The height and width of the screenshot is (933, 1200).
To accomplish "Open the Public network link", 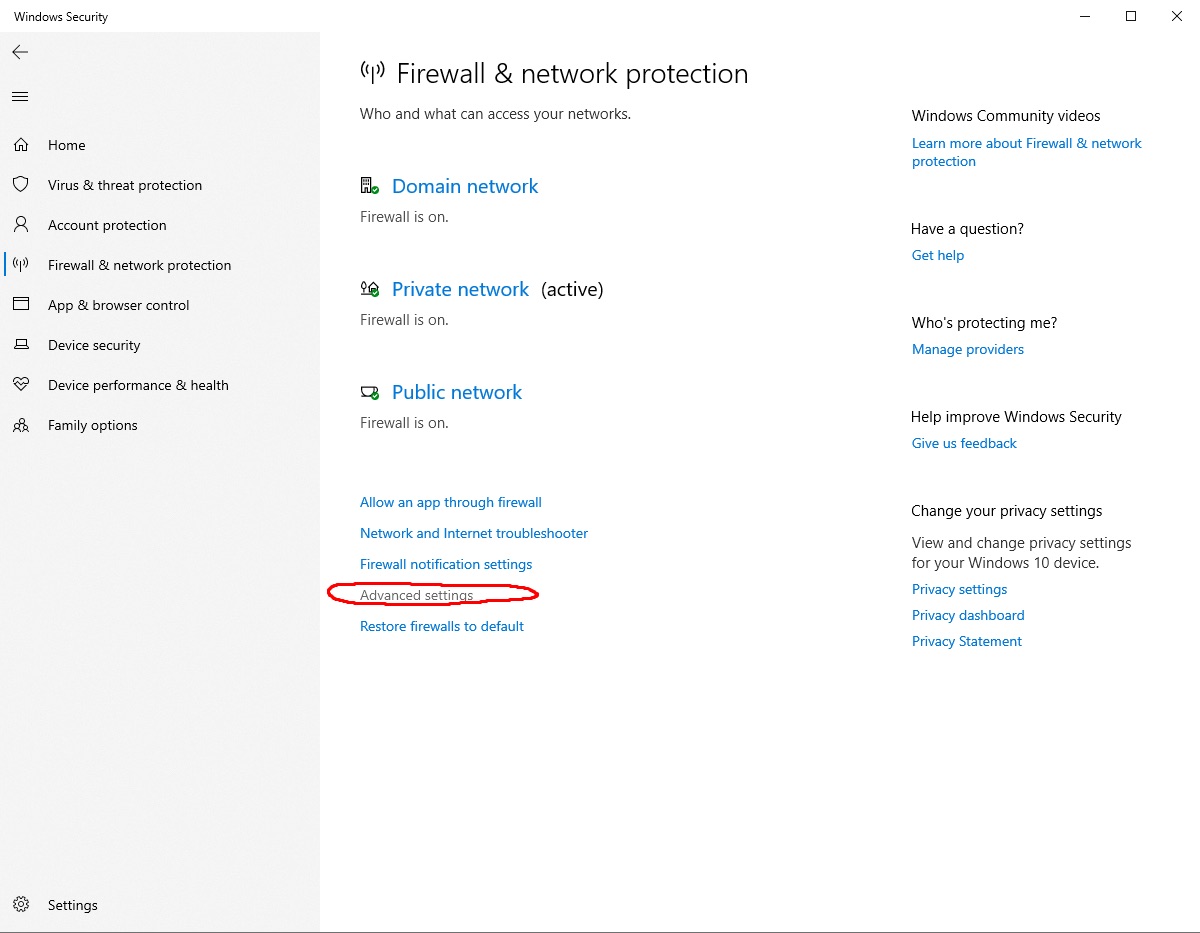I will point(457,392).
